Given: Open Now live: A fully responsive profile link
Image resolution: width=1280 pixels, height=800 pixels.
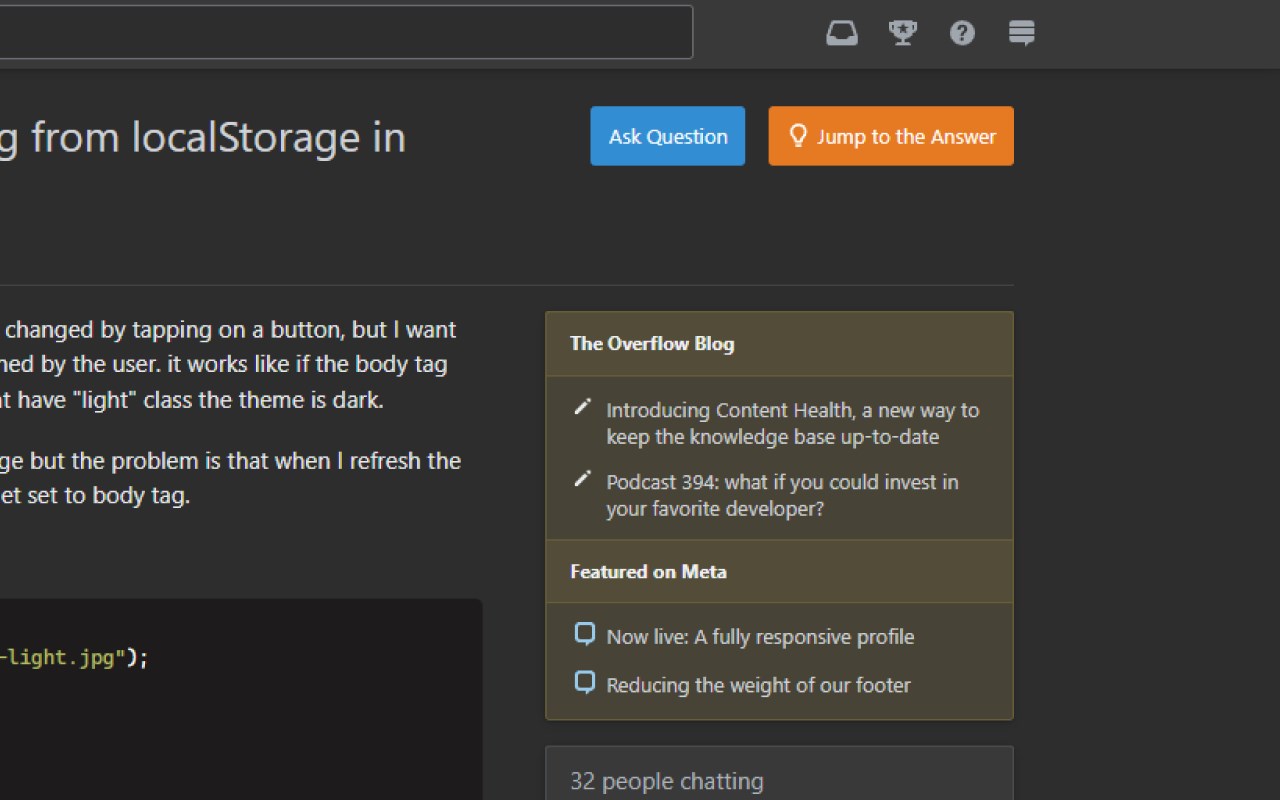Looking at the screenshot, I should [x=760, y=637].
